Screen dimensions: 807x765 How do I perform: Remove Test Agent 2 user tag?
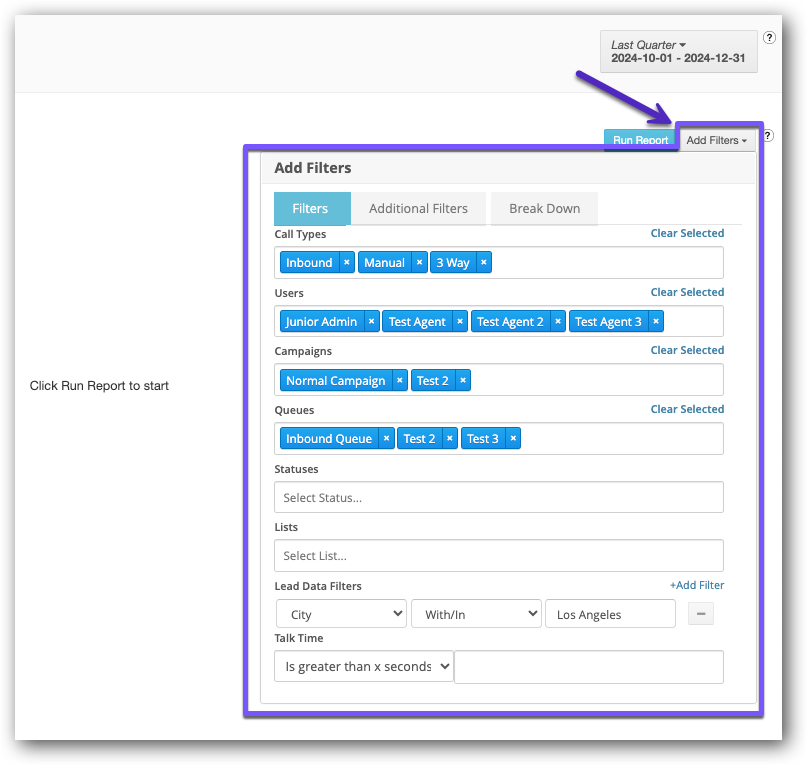pos(558,321)
